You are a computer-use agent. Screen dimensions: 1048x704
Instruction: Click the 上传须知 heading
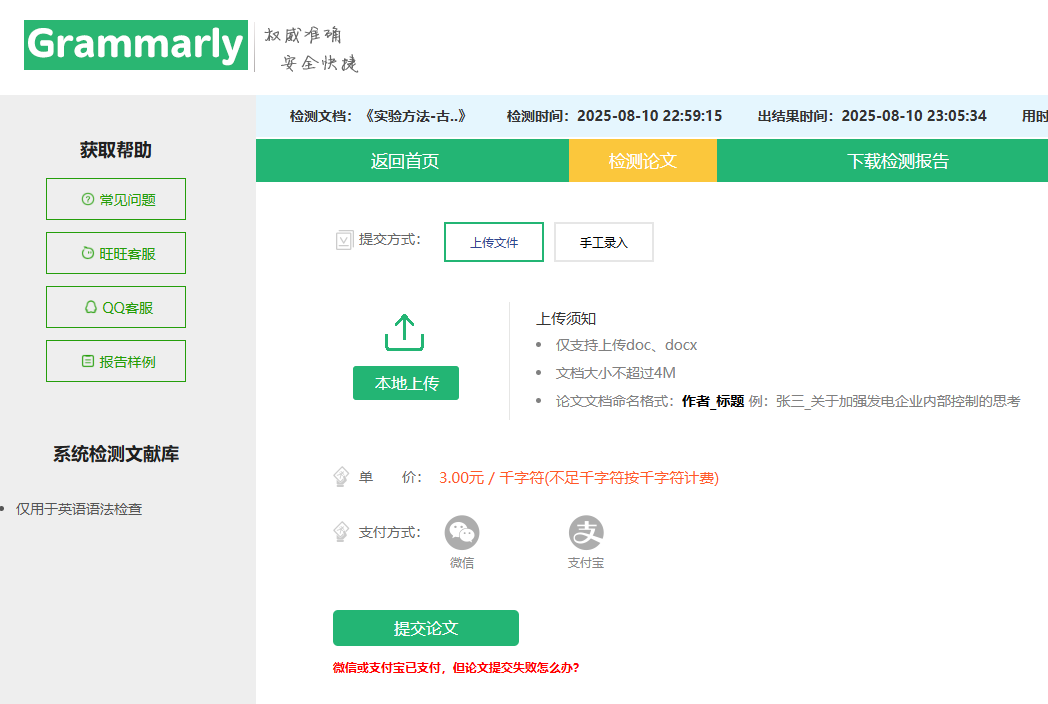(565, 319)
